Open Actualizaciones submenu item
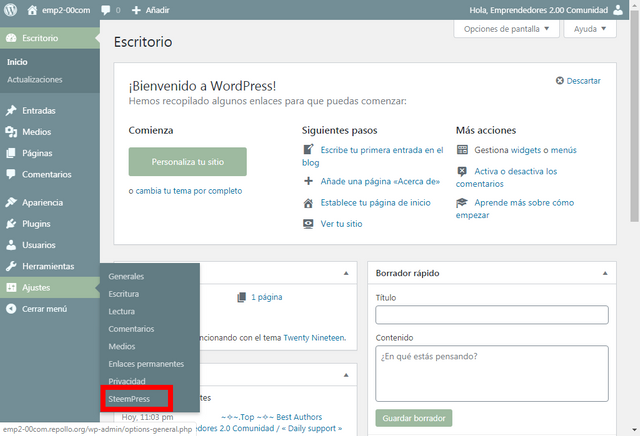Viewport: 640px width, 436px height. (35, 80)
